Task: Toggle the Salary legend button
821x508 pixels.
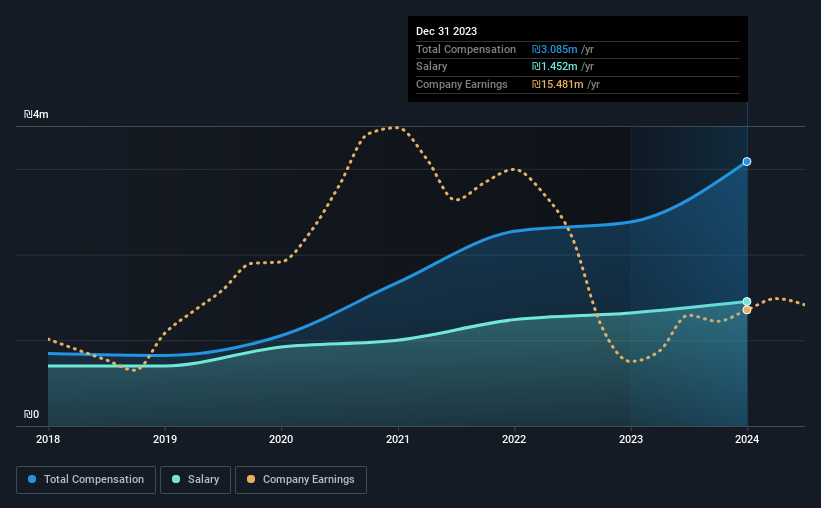Action: pyautogui.click(x=195, y=480)
